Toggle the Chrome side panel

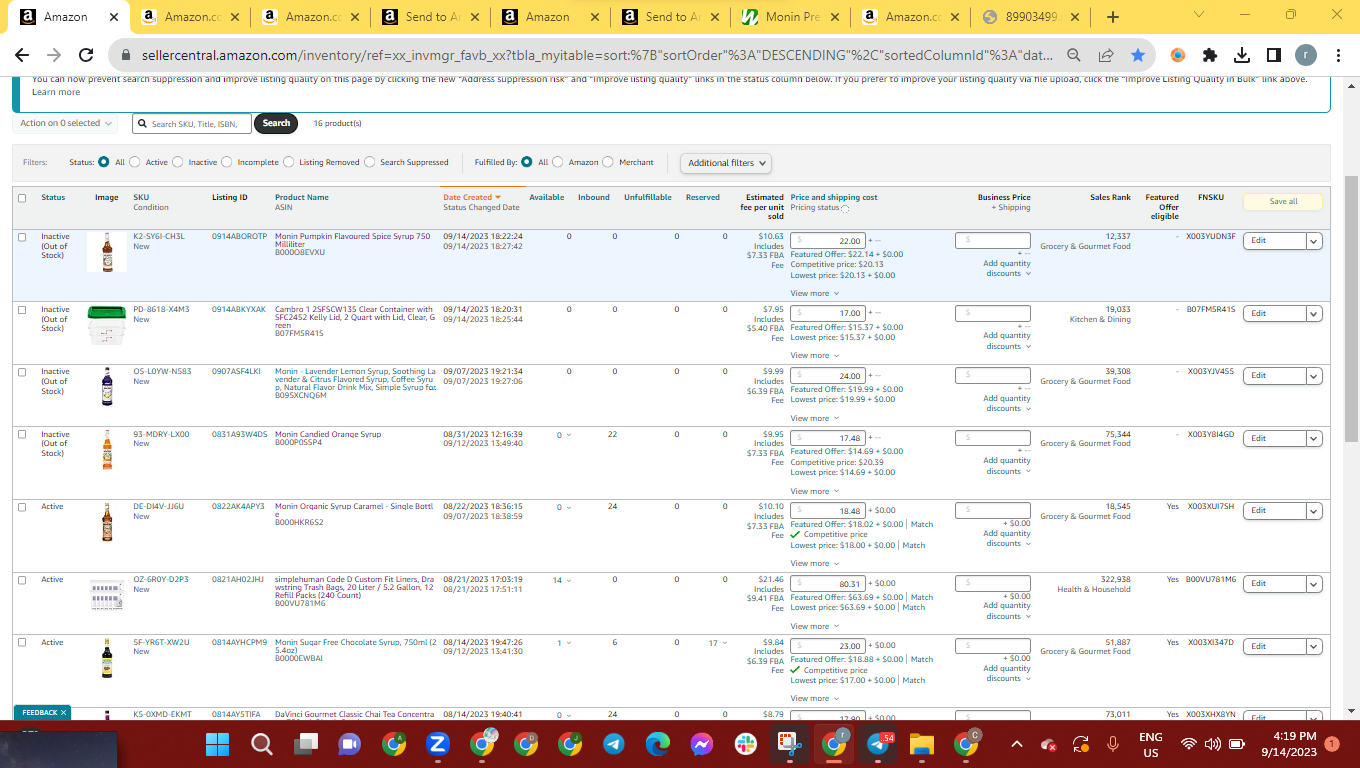point(1274,55)
